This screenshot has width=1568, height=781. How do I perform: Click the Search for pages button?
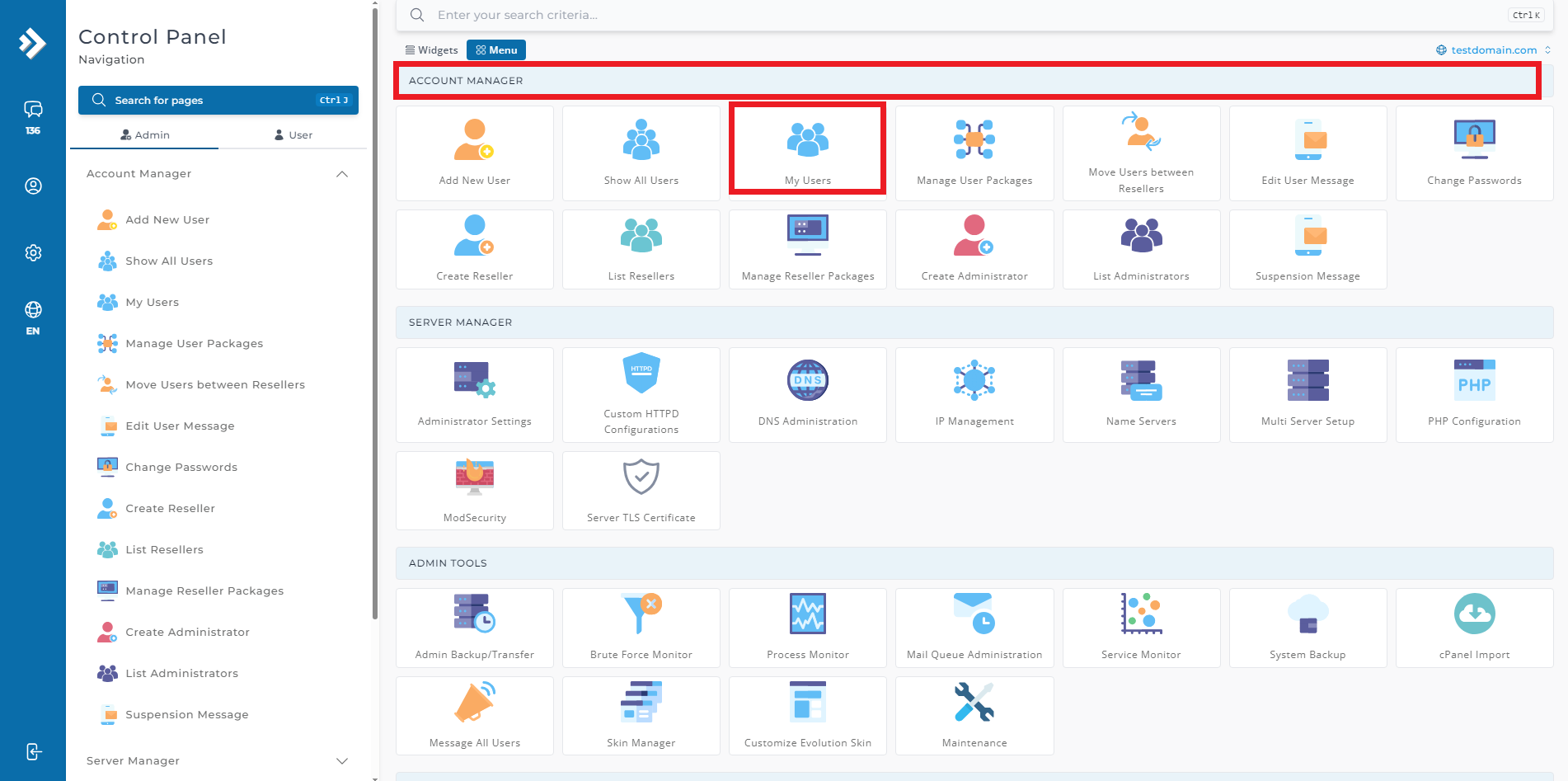[x=218, y=100]
